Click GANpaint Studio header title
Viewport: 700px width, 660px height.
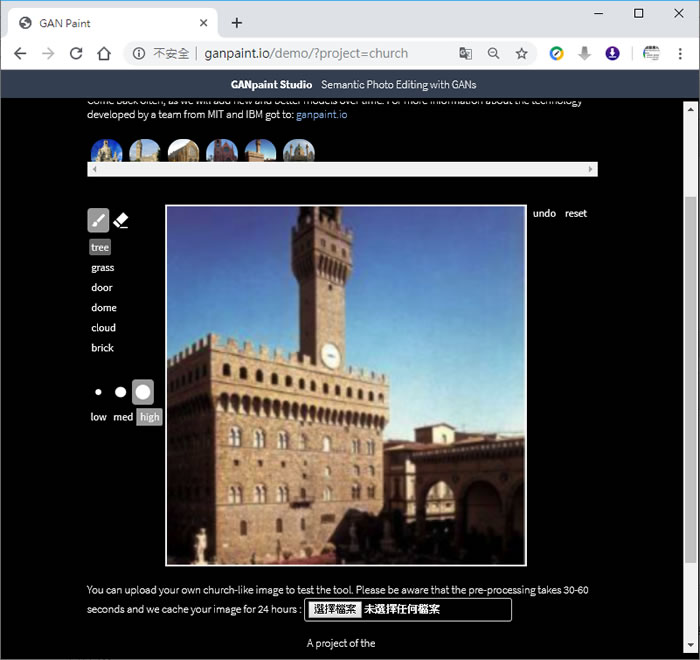[x=271, y=84]
